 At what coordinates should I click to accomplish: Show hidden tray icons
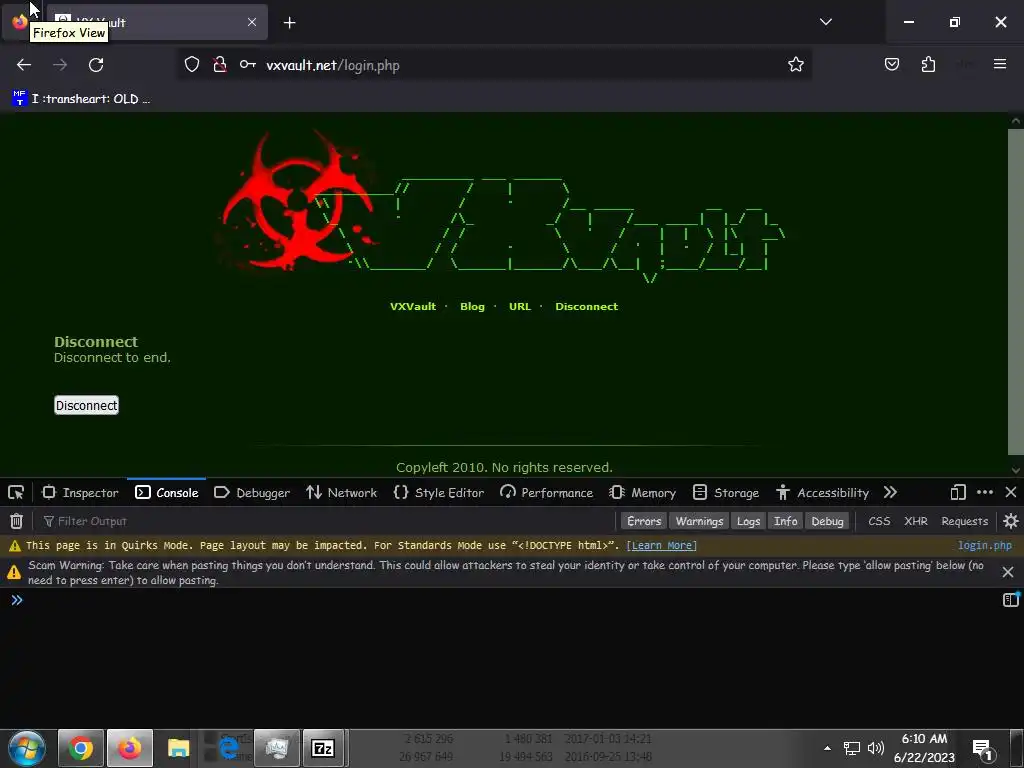tap(827, 748)
